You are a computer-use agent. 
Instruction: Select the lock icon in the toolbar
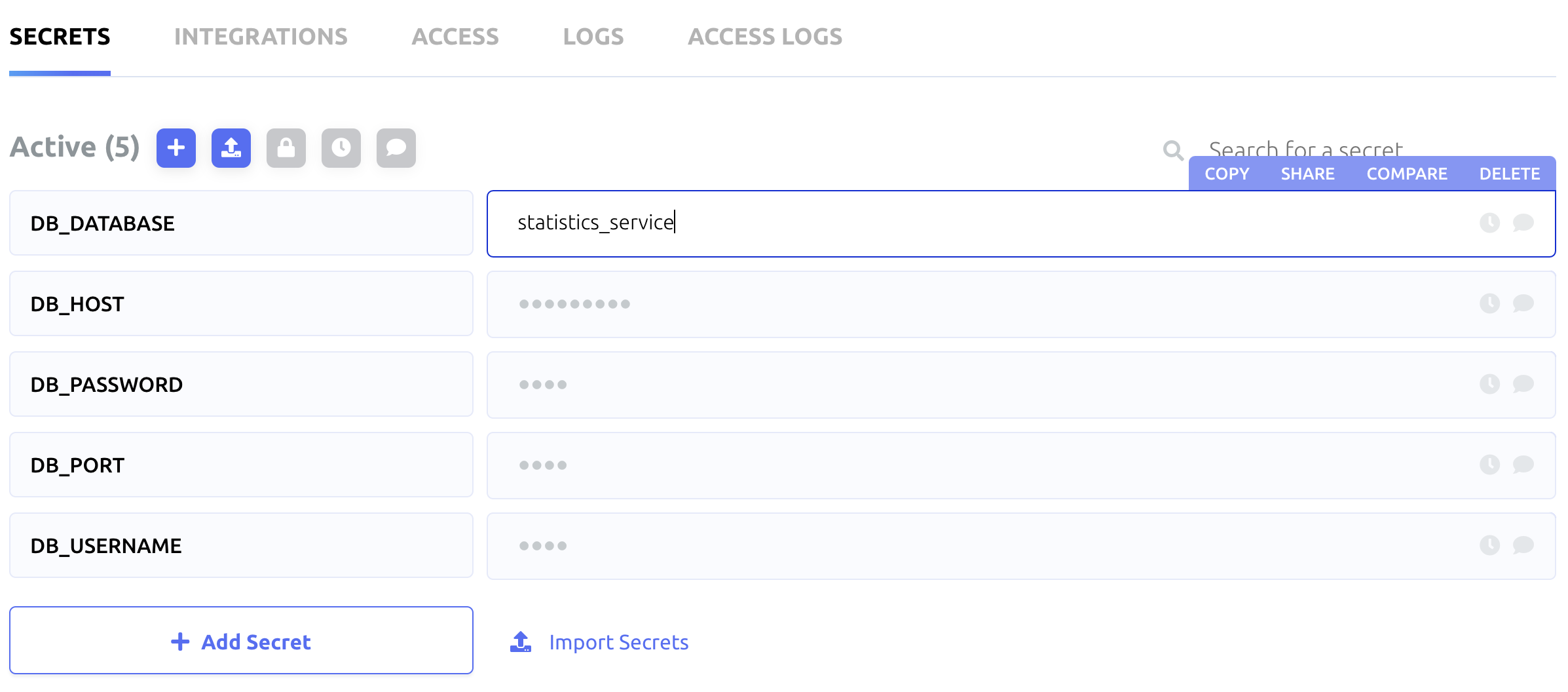tap(286, 148)
